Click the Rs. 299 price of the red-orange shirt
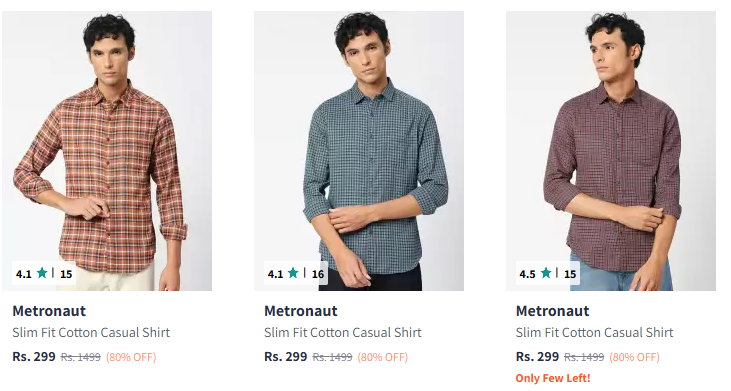 34,357
